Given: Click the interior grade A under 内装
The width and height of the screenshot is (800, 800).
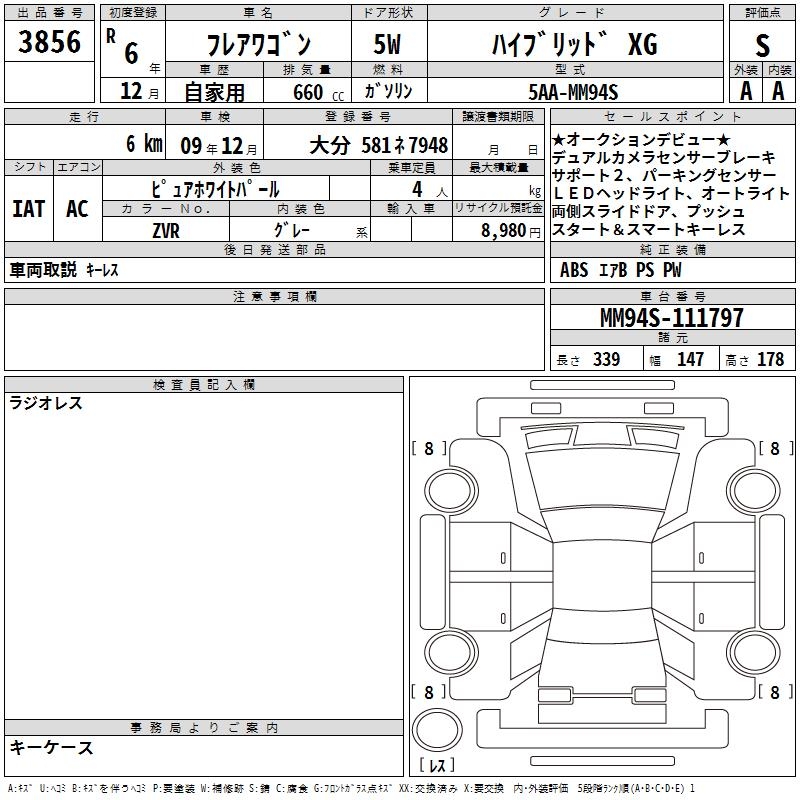Looking at the screenshot, I should tap(779, 90).
